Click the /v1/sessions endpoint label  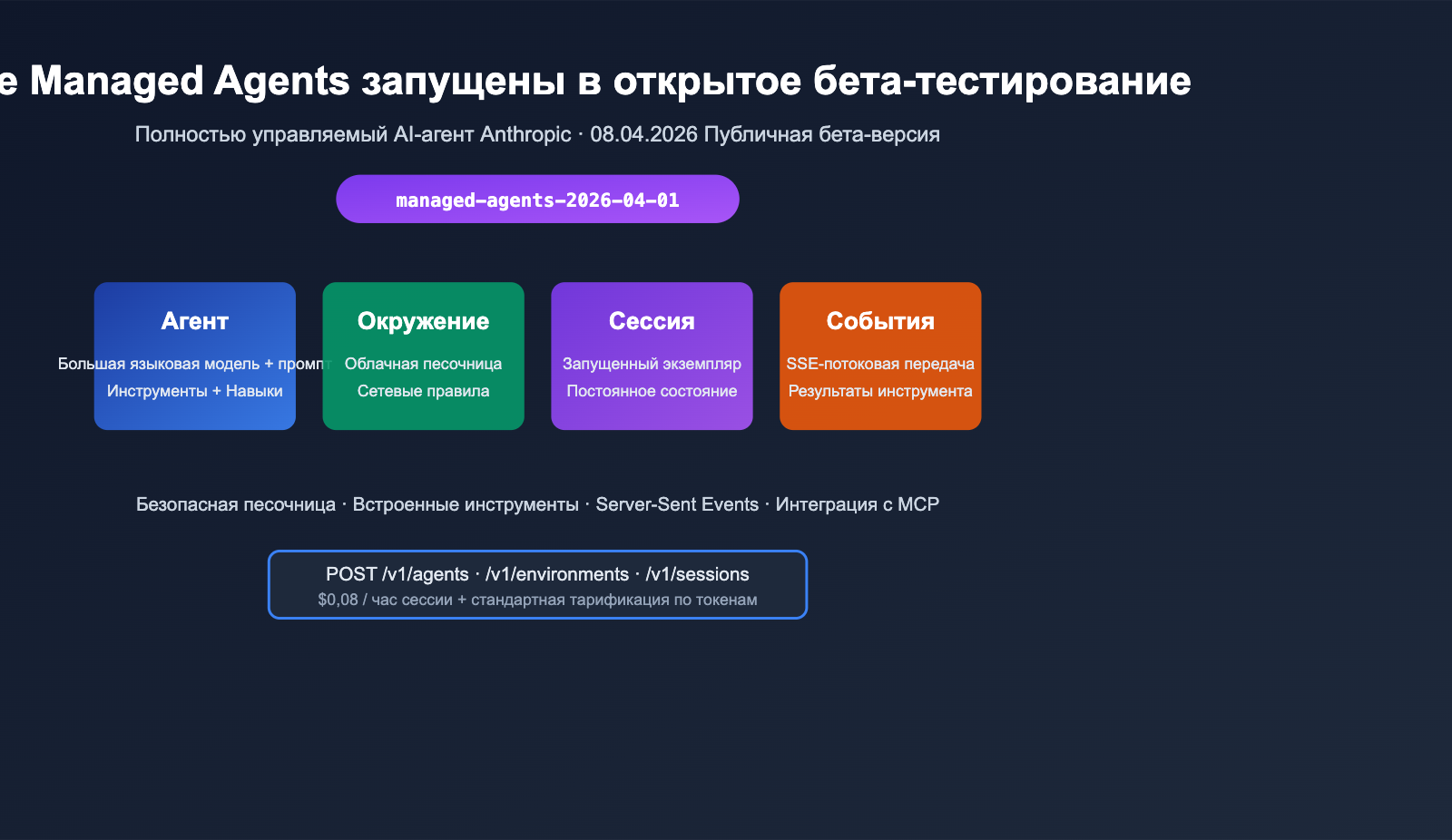(699, 573)
